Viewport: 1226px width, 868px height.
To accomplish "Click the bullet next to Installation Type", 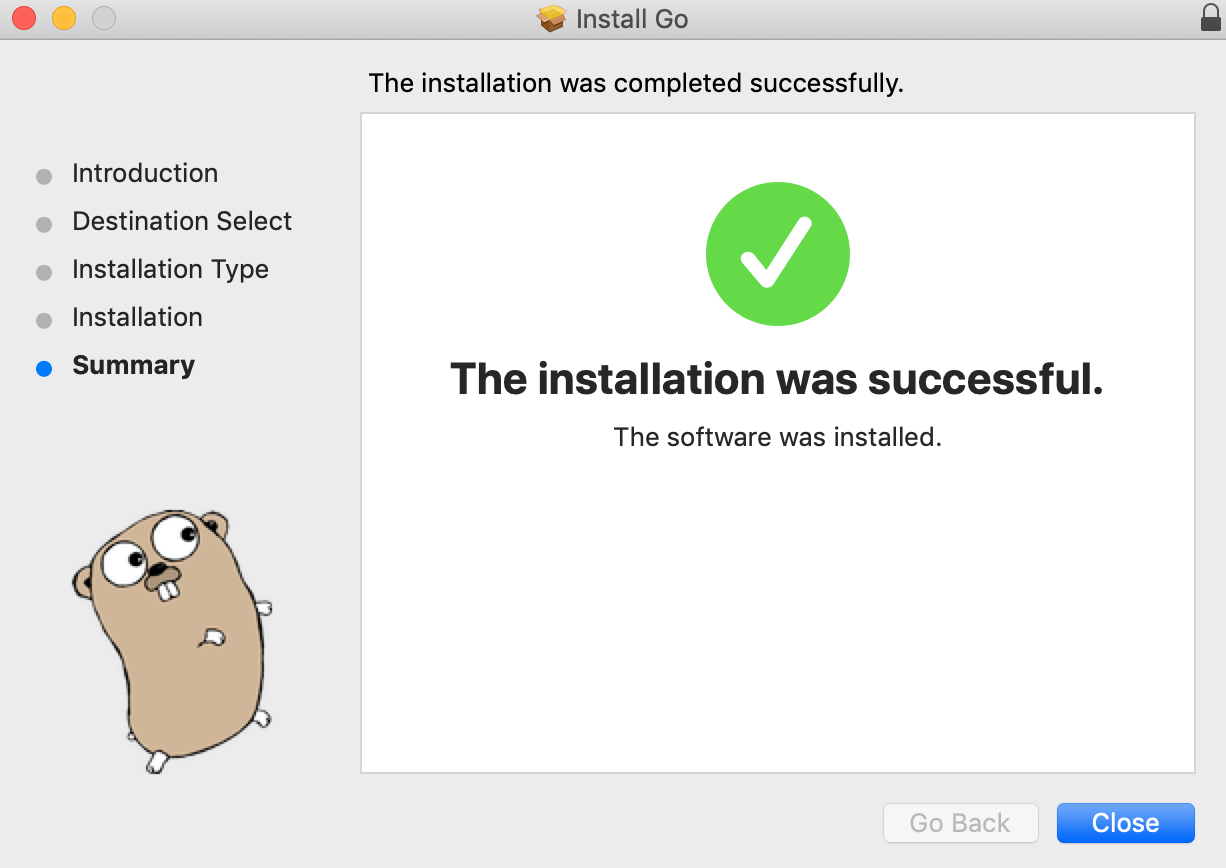I will pyautogui.click(x=44, y=273).
